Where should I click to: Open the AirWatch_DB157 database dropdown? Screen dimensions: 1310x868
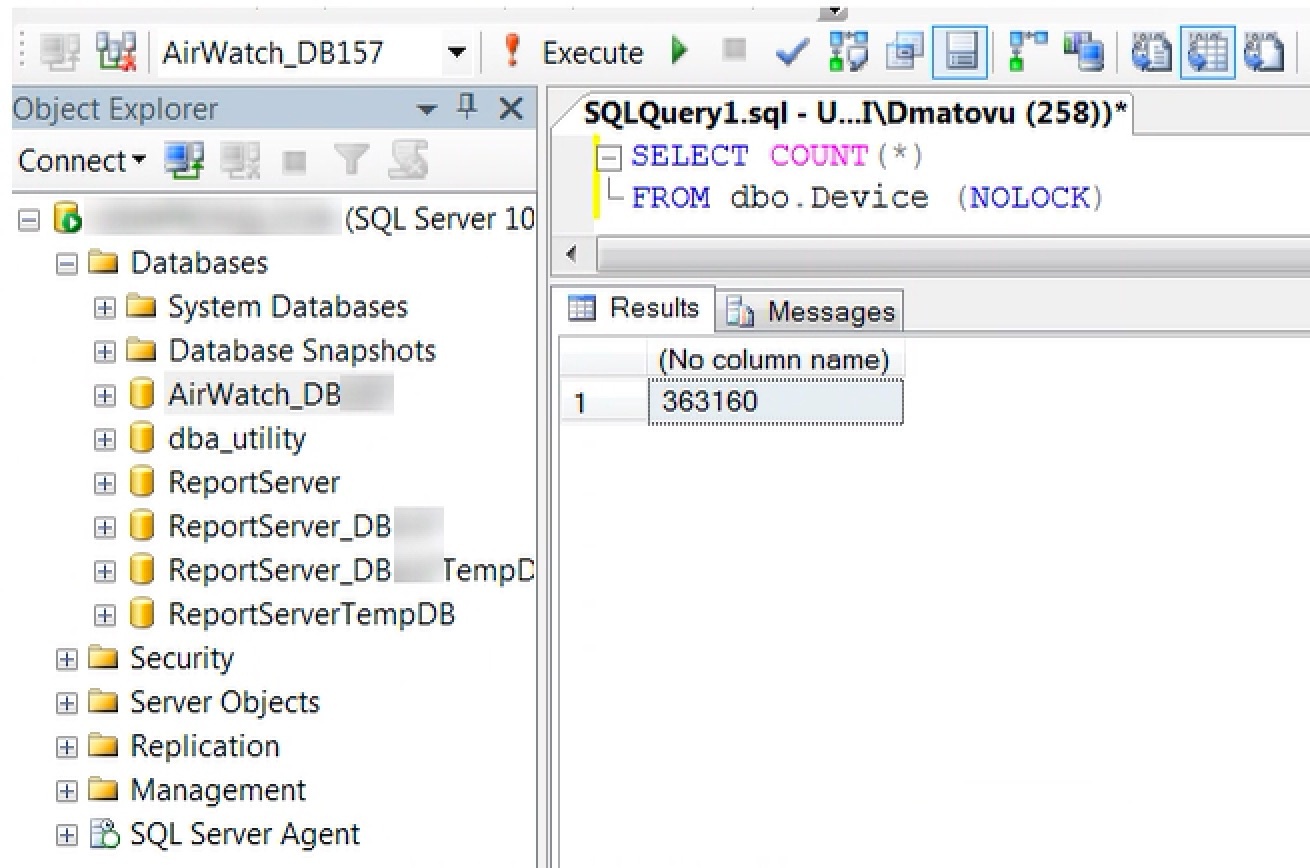tap(457, 53)
